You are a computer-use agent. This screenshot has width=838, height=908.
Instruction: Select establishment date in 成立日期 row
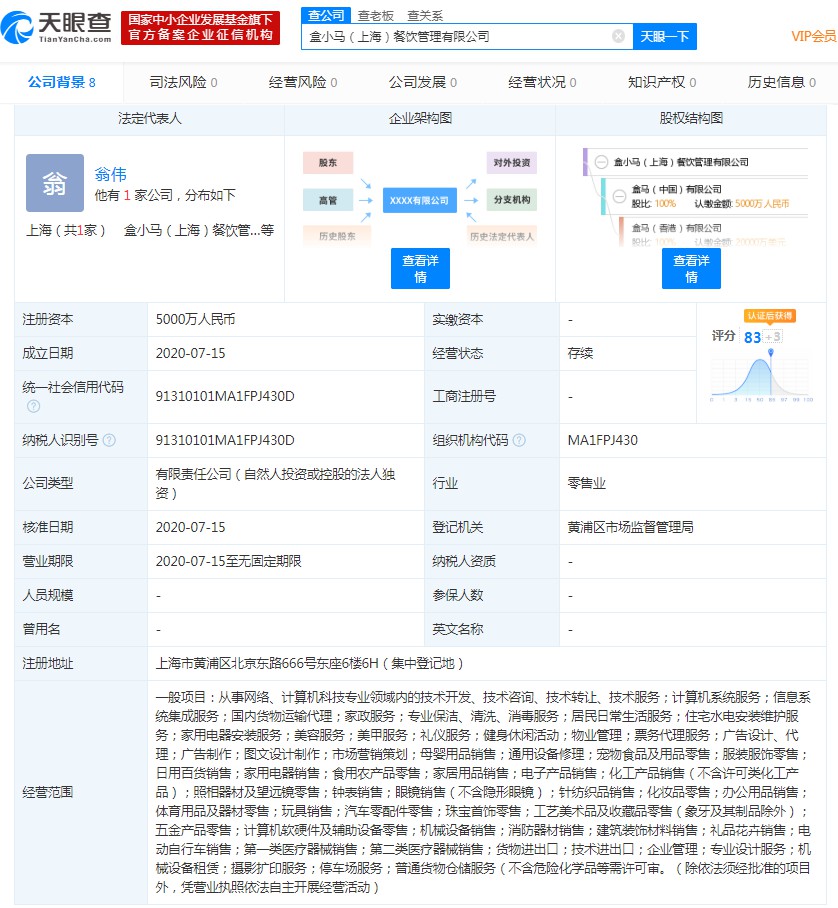[x=190, y=354]
